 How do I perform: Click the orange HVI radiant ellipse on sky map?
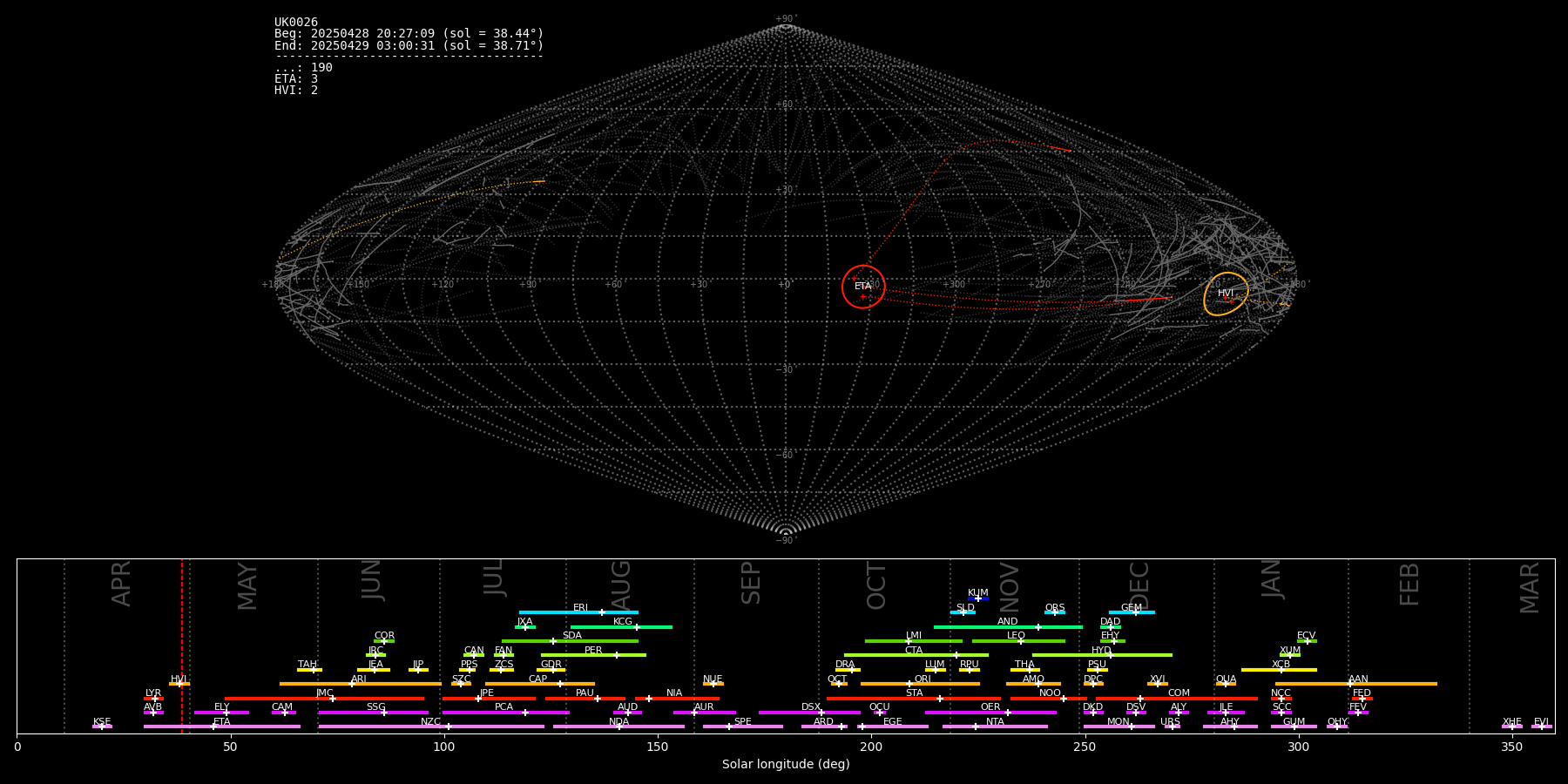(1226, 294)
